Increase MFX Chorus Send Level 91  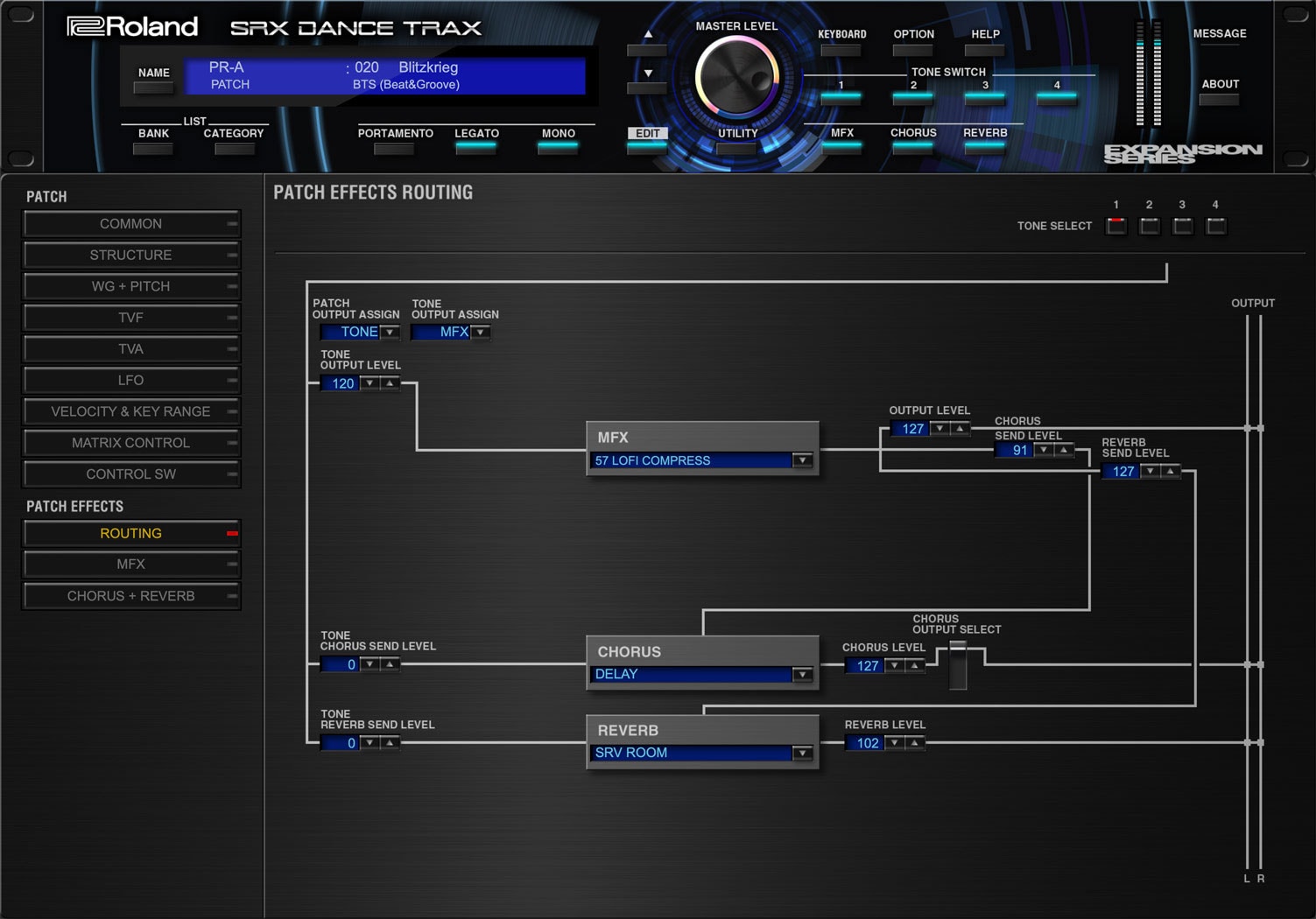tap(1063, 450)
